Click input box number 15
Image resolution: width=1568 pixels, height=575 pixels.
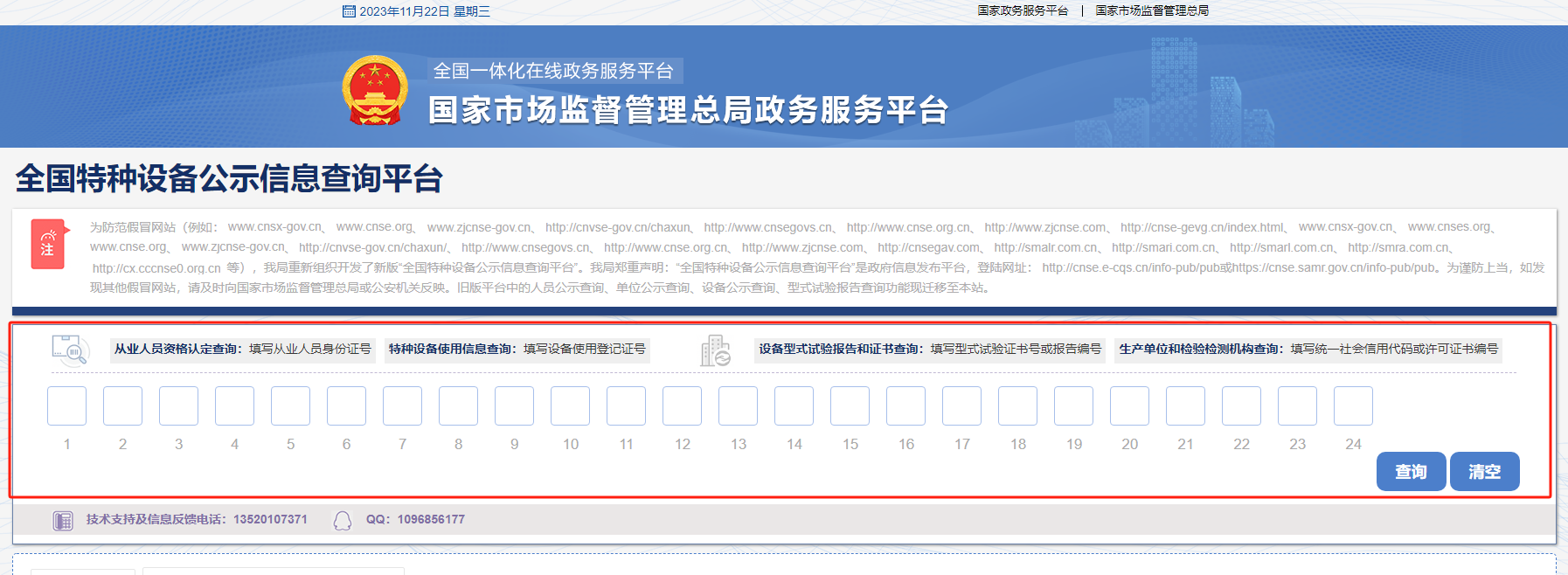[850, 406]
